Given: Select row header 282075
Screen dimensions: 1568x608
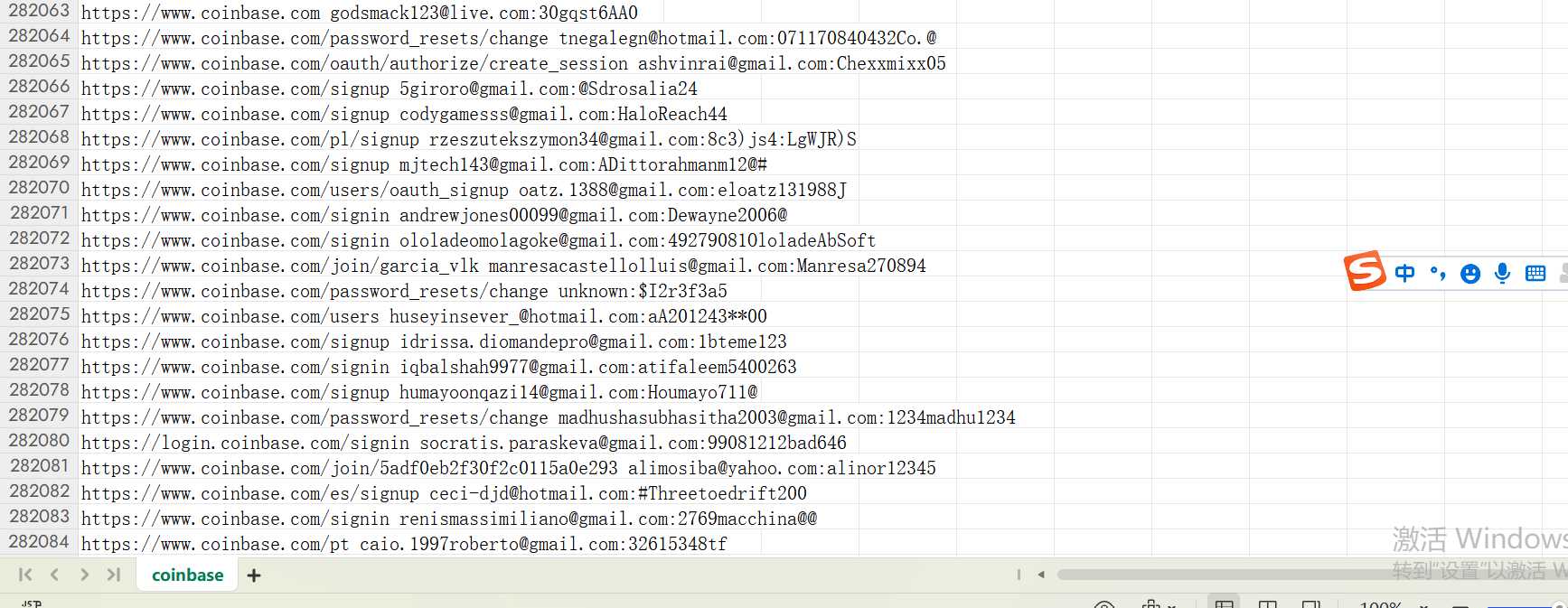Looking at the screenshot, I should [x=39, y=314].
